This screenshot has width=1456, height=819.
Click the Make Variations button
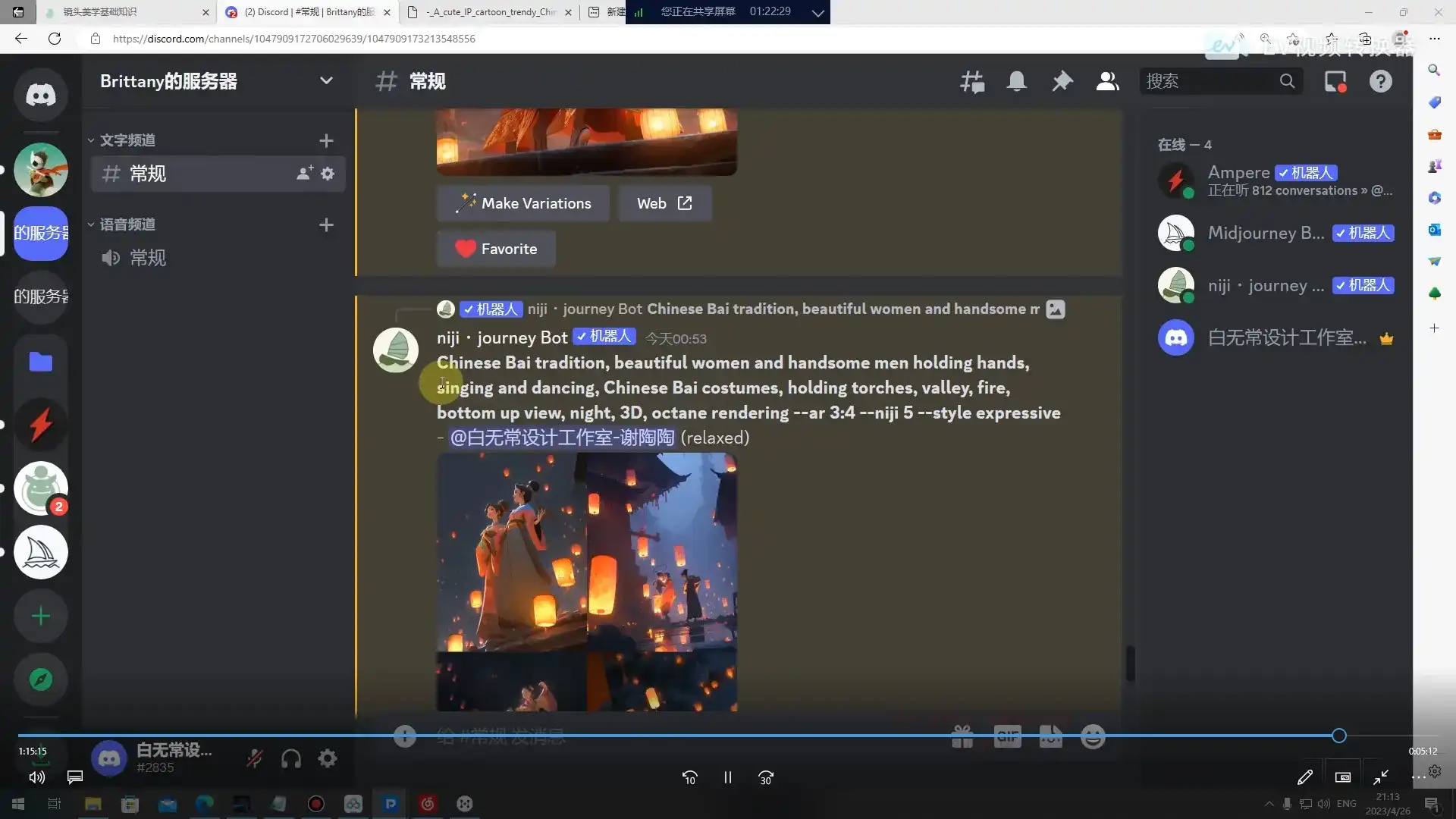click(x=523, y=203)
